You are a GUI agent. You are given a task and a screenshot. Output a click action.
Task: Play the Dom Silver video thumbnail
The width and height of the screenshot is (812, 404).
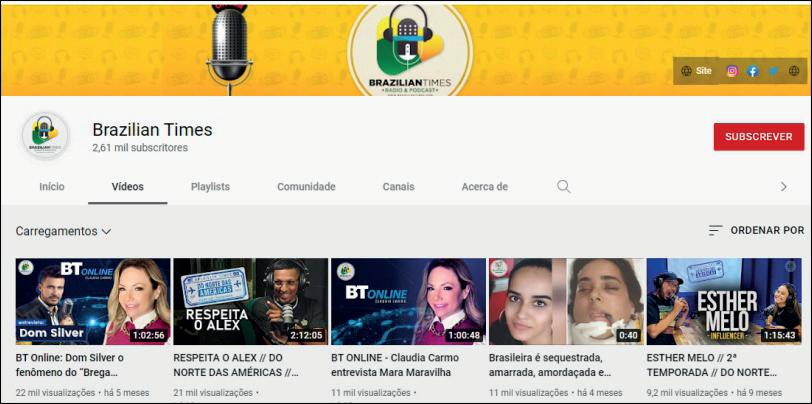coord(93,301)
